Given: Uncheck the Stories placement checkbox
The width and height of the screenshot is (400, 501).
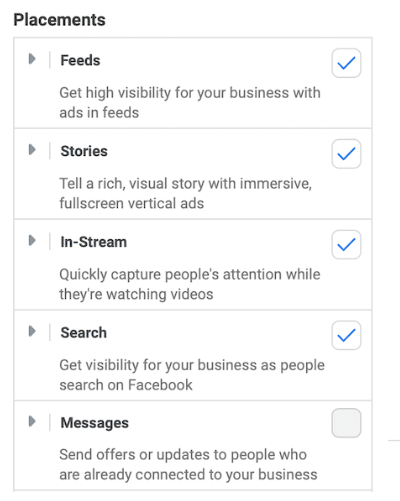Looking at the screenshot, I should [346, 154].
